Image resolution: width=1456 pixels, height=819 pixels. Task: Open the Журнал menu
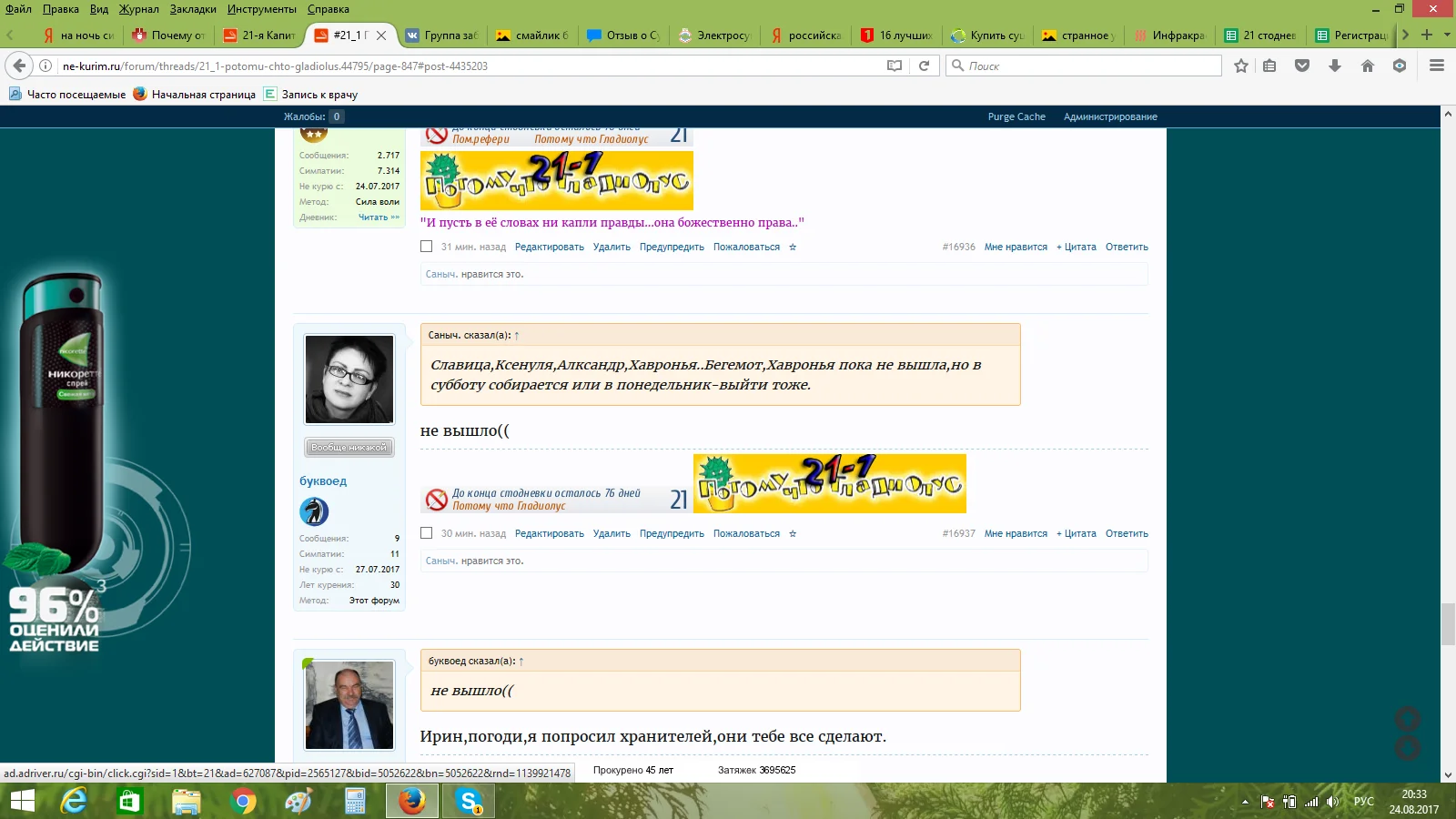click(139, 9)
